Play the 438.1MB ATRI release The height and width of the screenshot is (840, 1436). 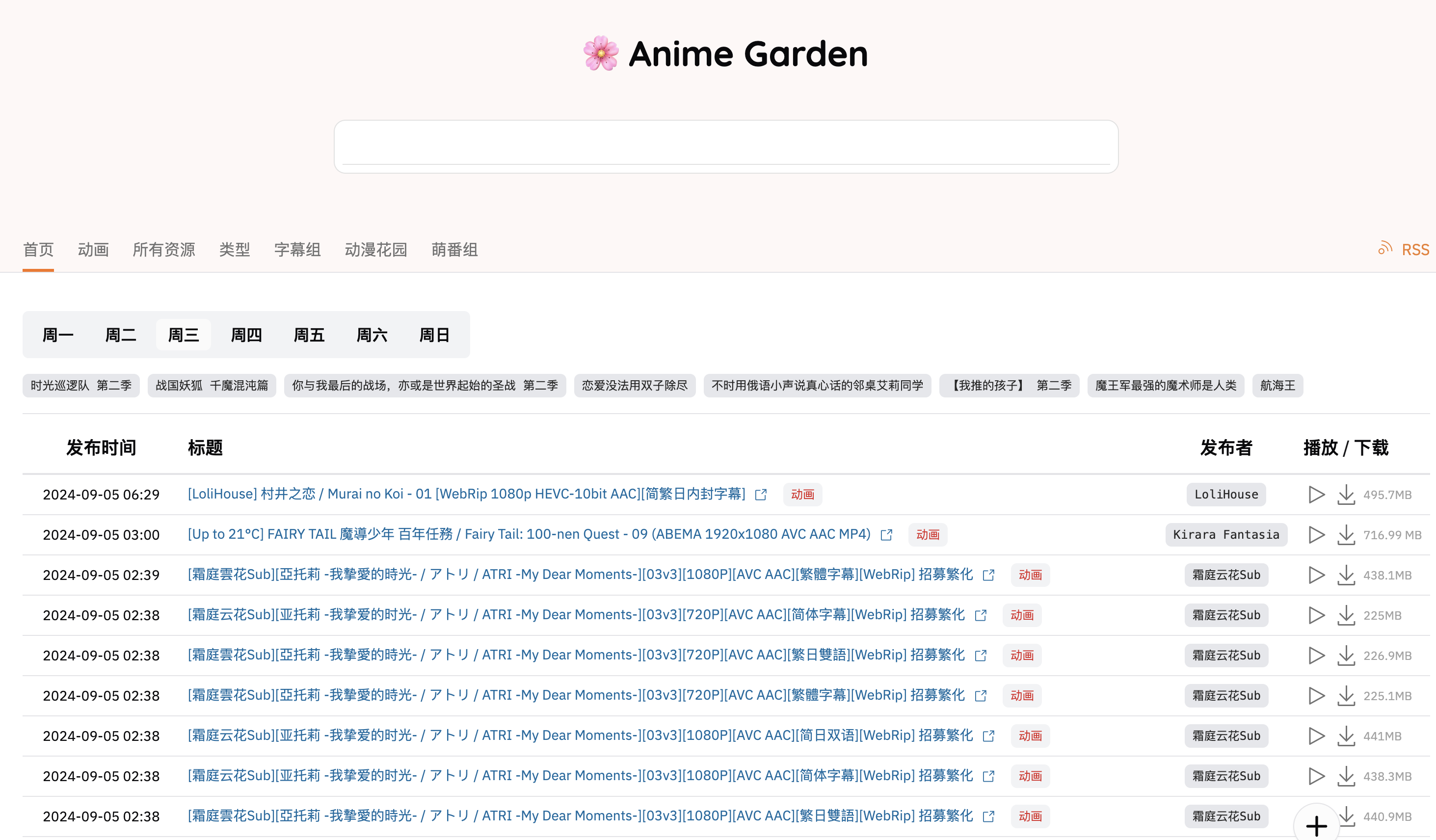click(x=1316, y=575)
